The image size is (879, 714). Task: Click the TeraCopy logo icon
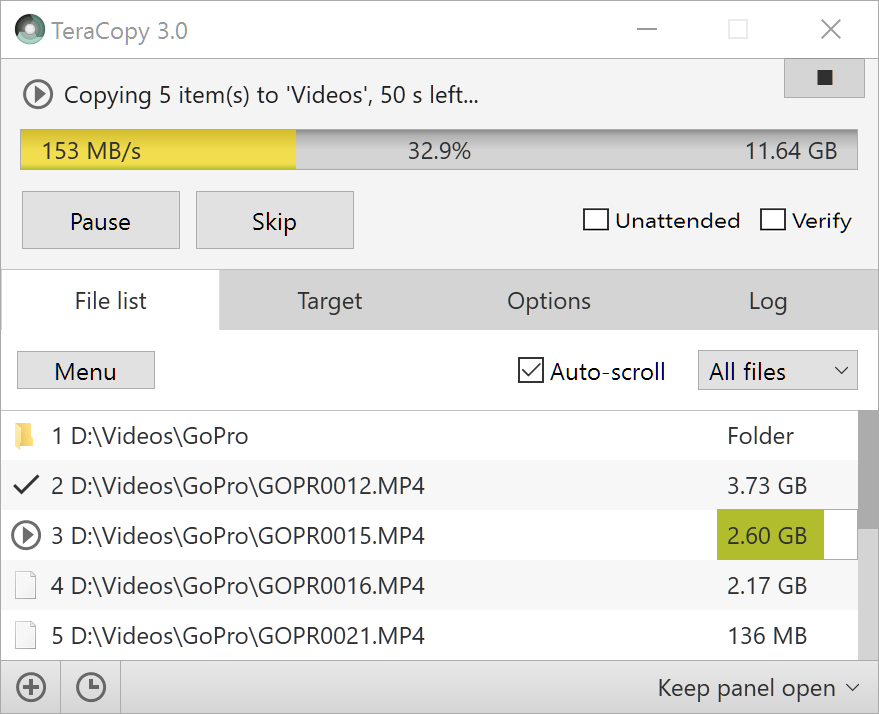pos(30,29)
